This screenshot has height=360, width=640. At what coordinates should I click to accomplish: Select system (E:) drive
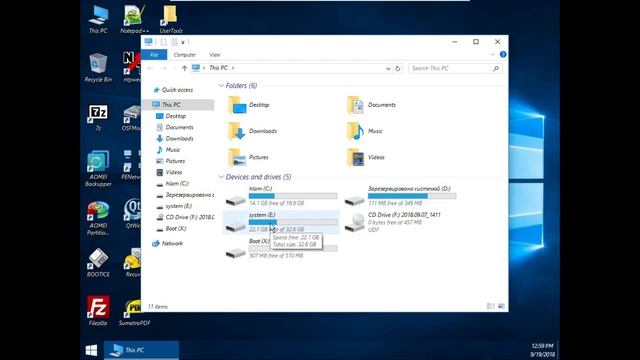281,222
